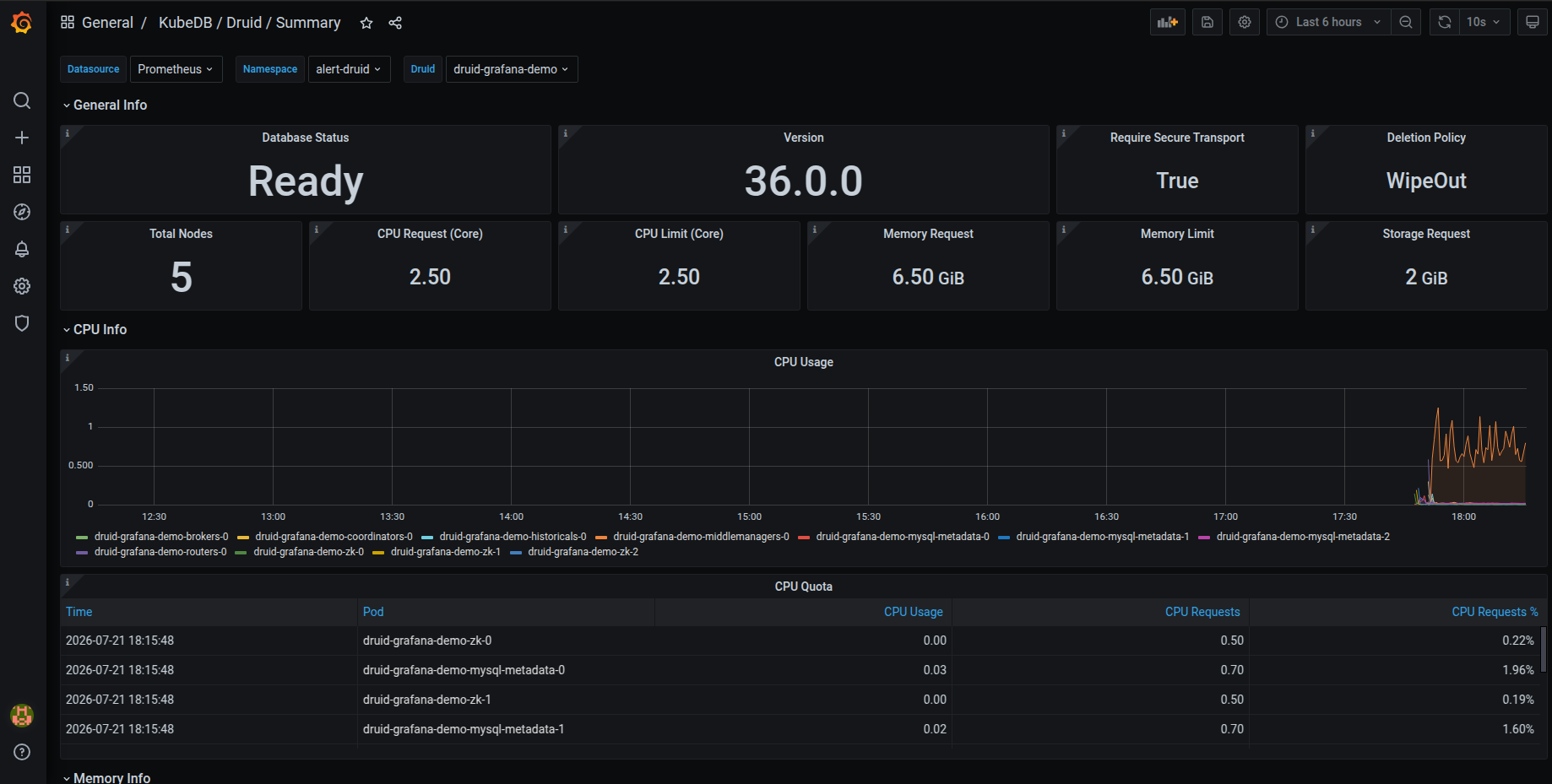Image resolution: width=1552 pixels, height=784 pixels.
Task: Open the alert-druid namespace dropdown
Action: 349,69
